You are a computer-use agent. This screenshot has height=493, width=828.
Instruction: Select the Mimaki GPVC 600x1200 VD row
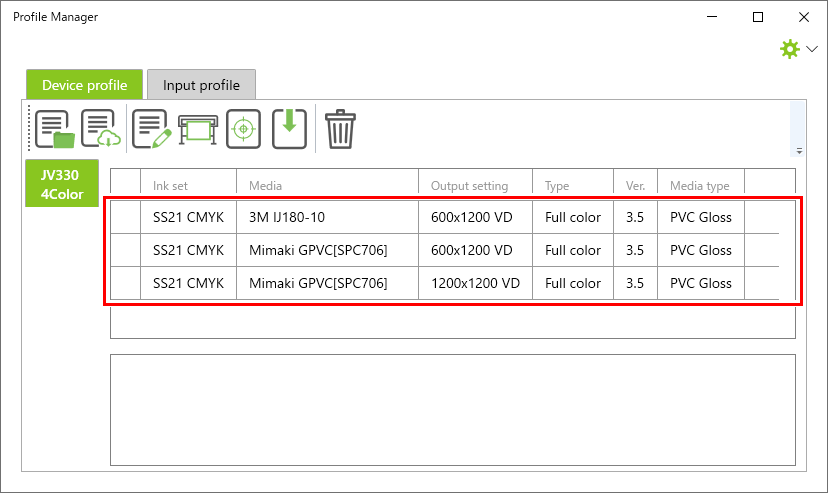[317, 250]
